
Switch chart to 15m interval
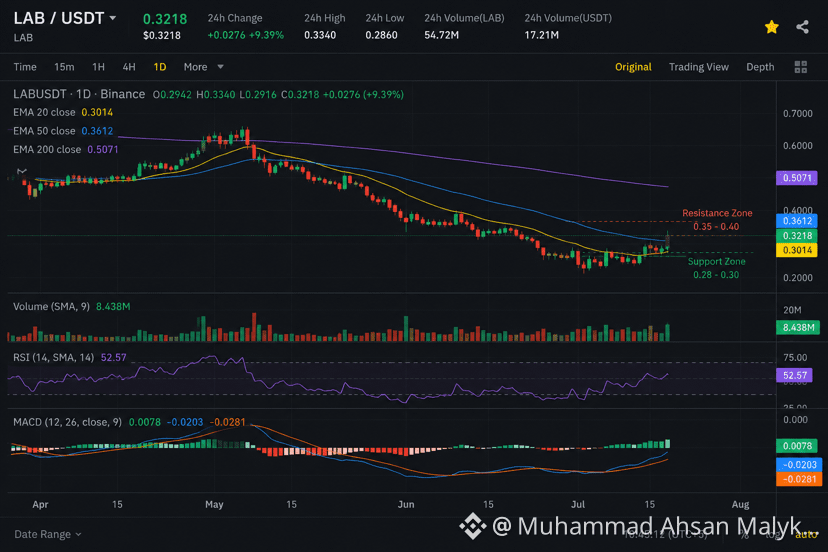[x=64, y=67]
